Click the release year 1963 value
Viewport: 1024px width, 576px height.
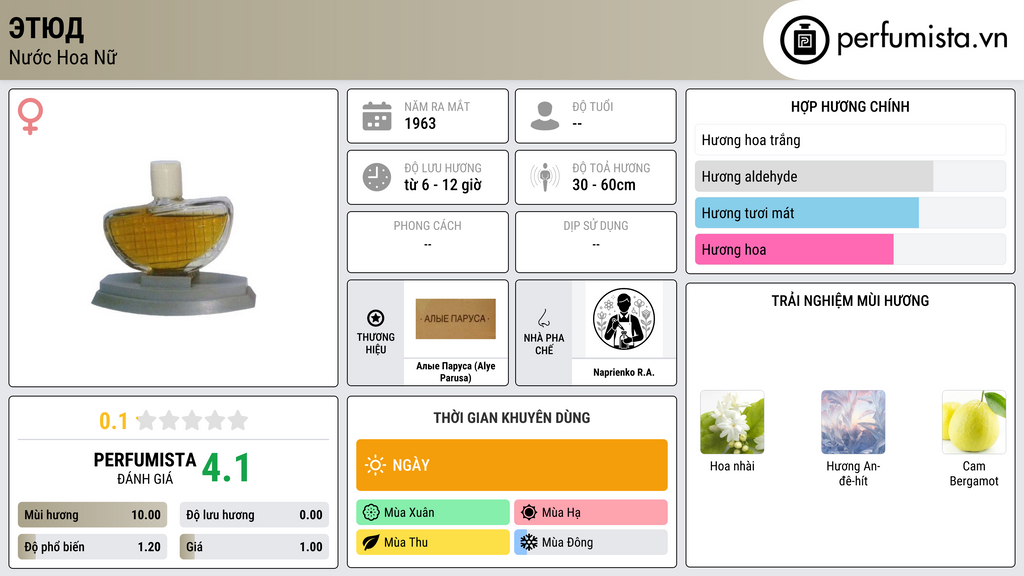[x=420, y=123]
